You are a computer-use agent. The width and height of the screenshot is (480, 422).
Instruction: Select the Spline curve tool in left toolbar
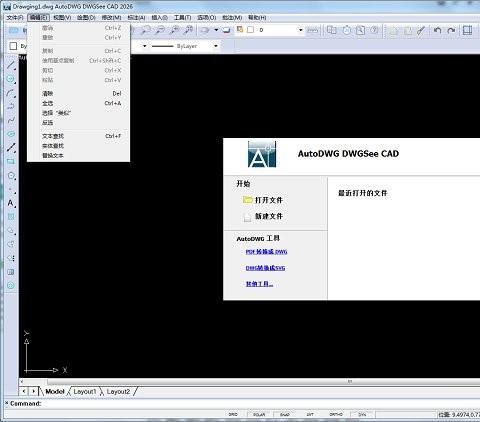[11, 120]
